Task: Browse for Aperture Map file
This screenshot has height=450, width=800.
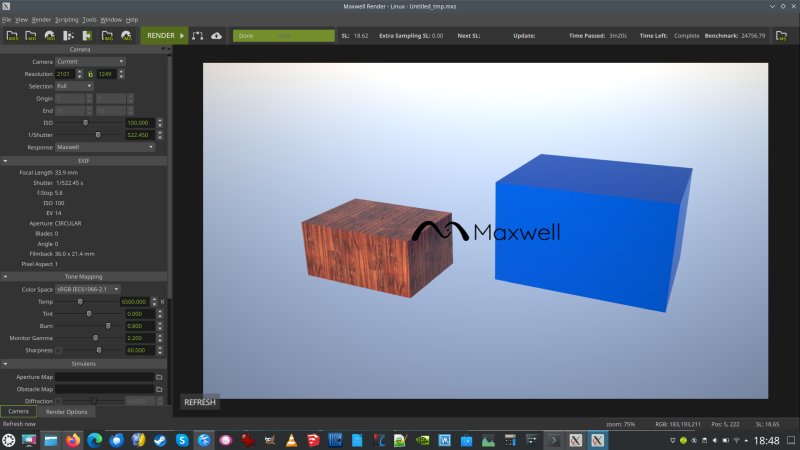Action: pos(159,377)
